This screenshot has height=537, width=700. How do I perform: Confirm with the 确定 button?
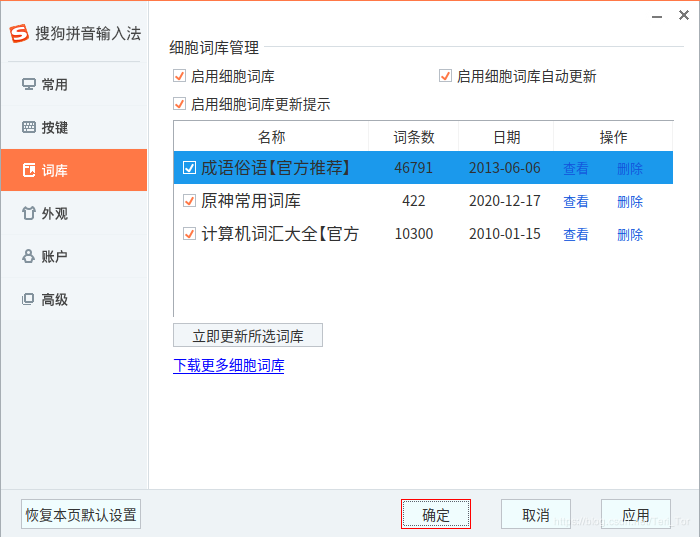[x=436, y=514]
